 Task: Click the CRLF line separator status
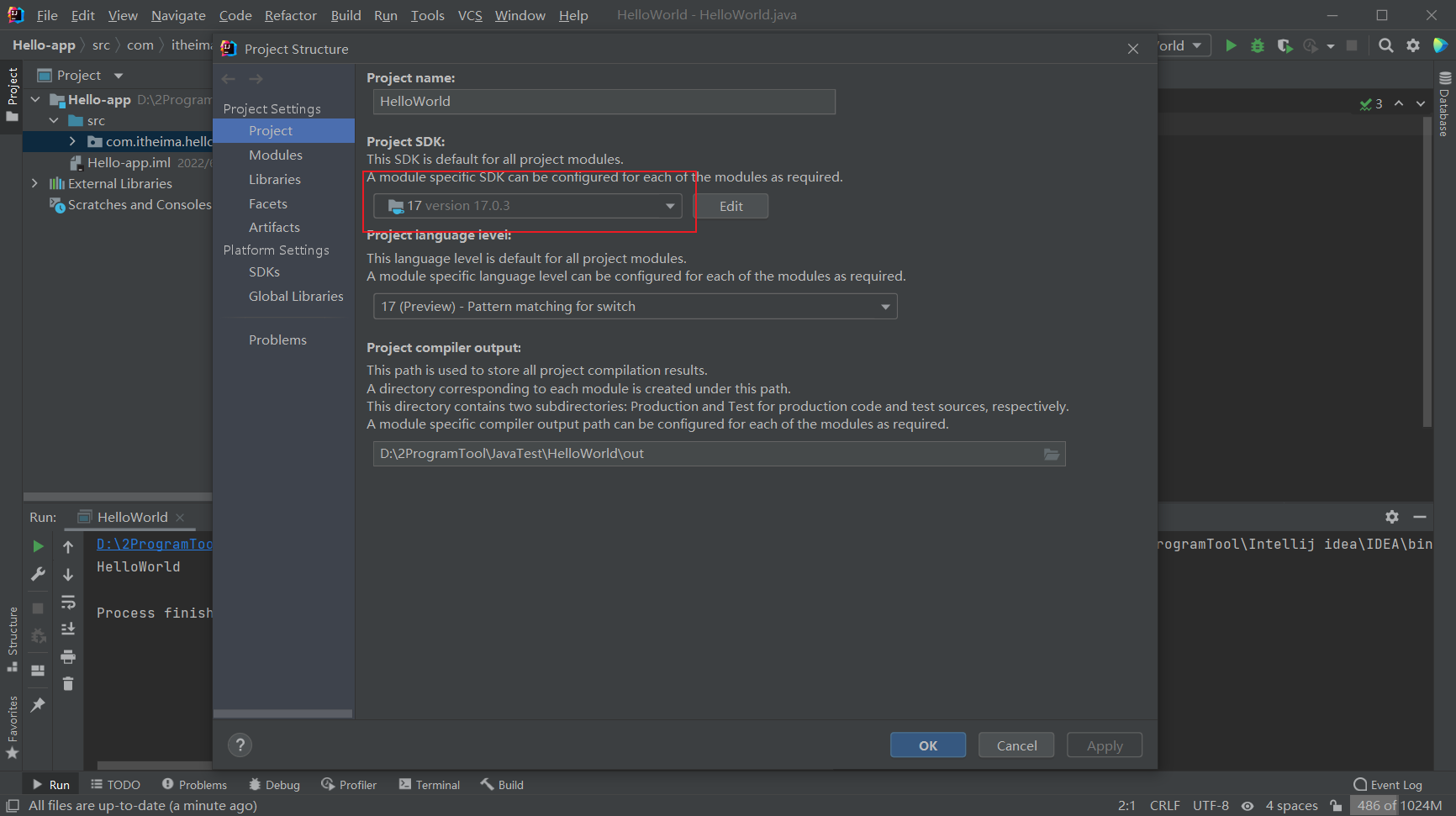[x=1164, y=806]
